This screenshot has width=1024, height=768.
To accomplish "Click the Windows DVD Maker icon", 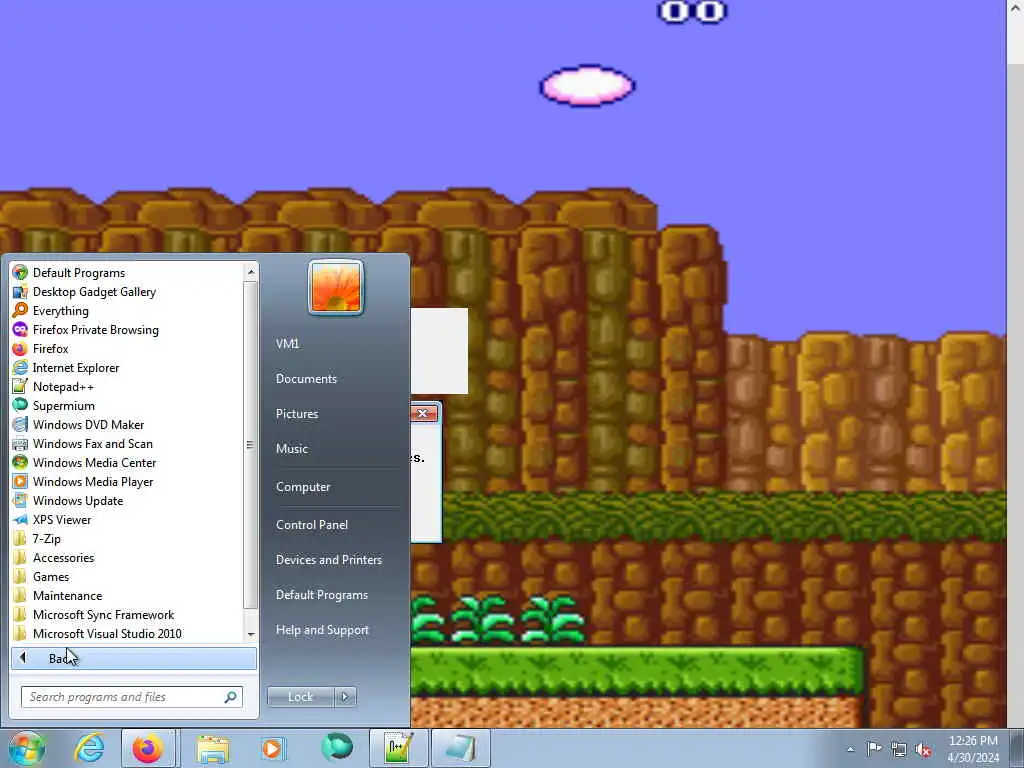I will (x=20, y=424).
